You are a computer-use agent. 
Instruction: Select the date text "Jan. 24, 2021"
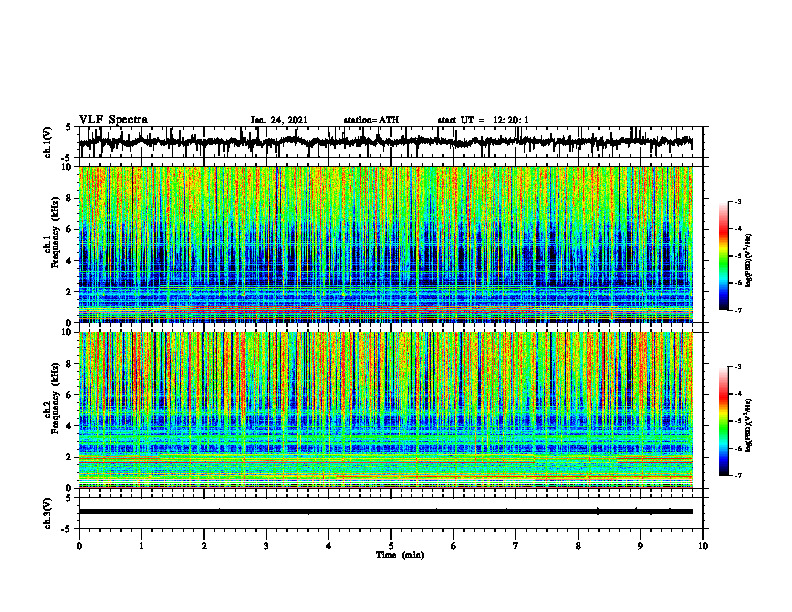[279, 120]
